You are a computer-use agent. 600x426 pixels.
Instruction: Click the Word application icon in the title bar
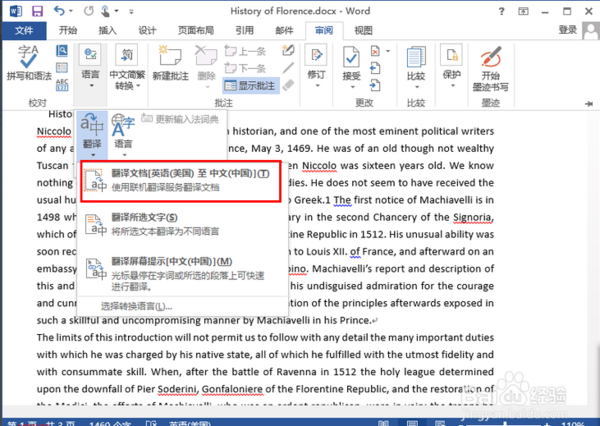tap(16, 11)
